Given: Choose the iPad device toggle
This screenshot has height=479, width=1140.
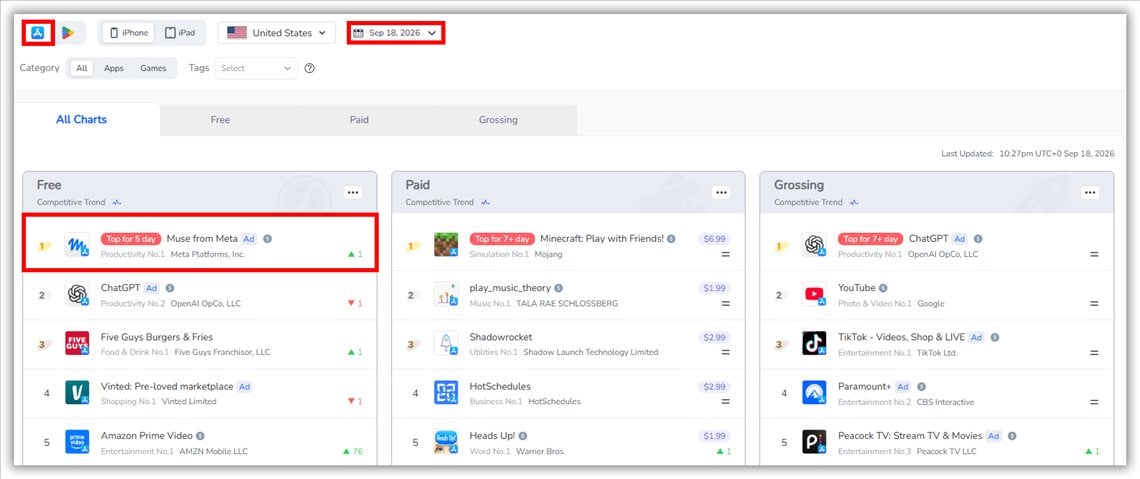Looking at the screenshot, I should pos(180,33).
